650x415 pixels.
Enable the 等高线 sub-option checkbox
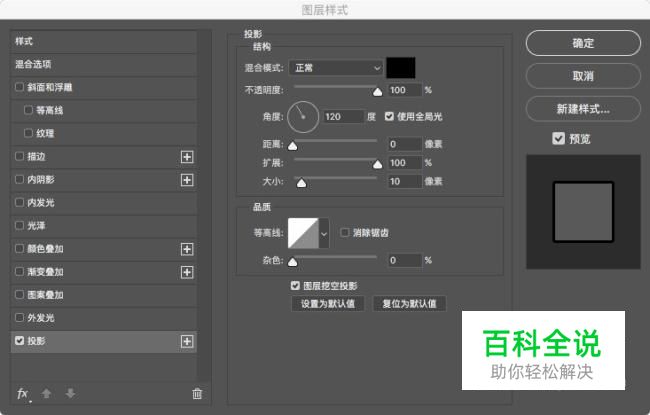point(28,110)
